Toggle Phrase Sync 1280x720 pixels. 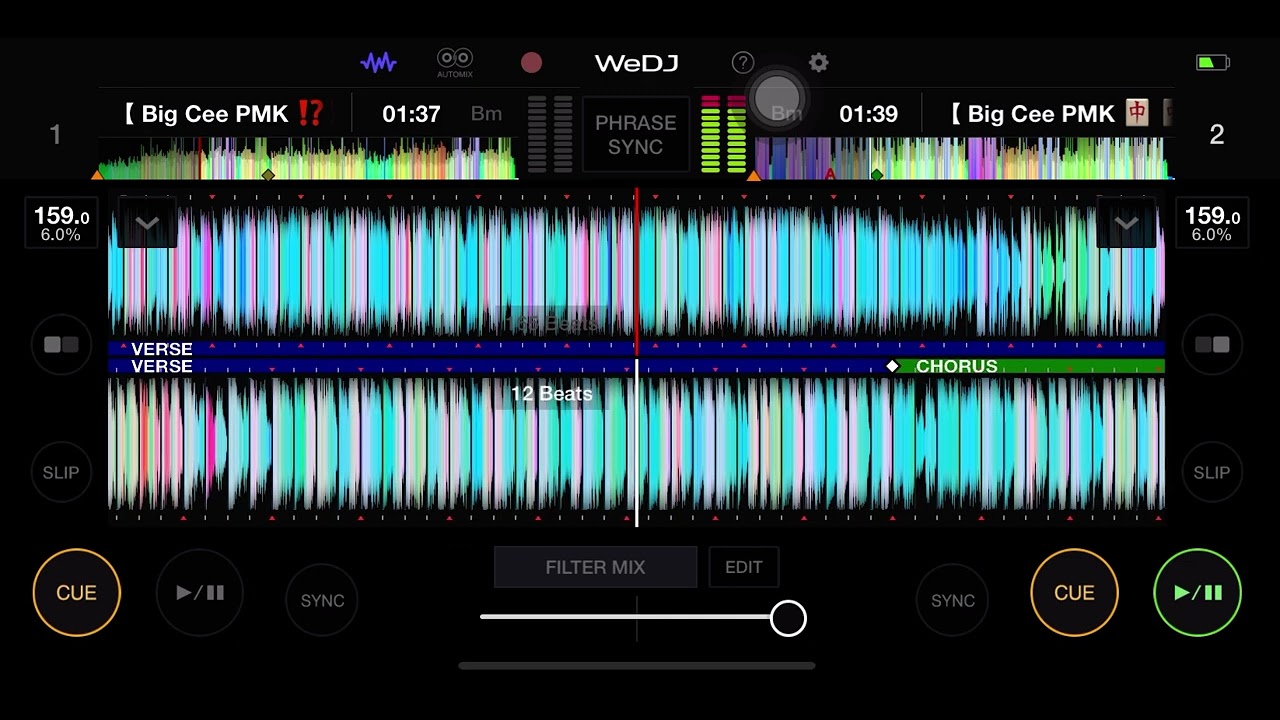click(x=636, y=135)
